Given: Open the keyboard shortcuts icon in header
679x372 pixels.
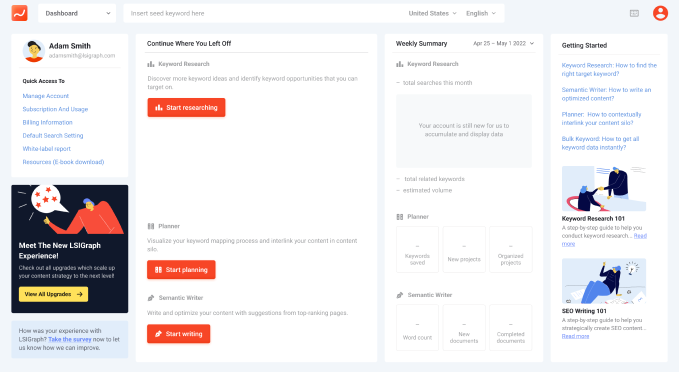Looking at the screenshot, I should (634, 13).
